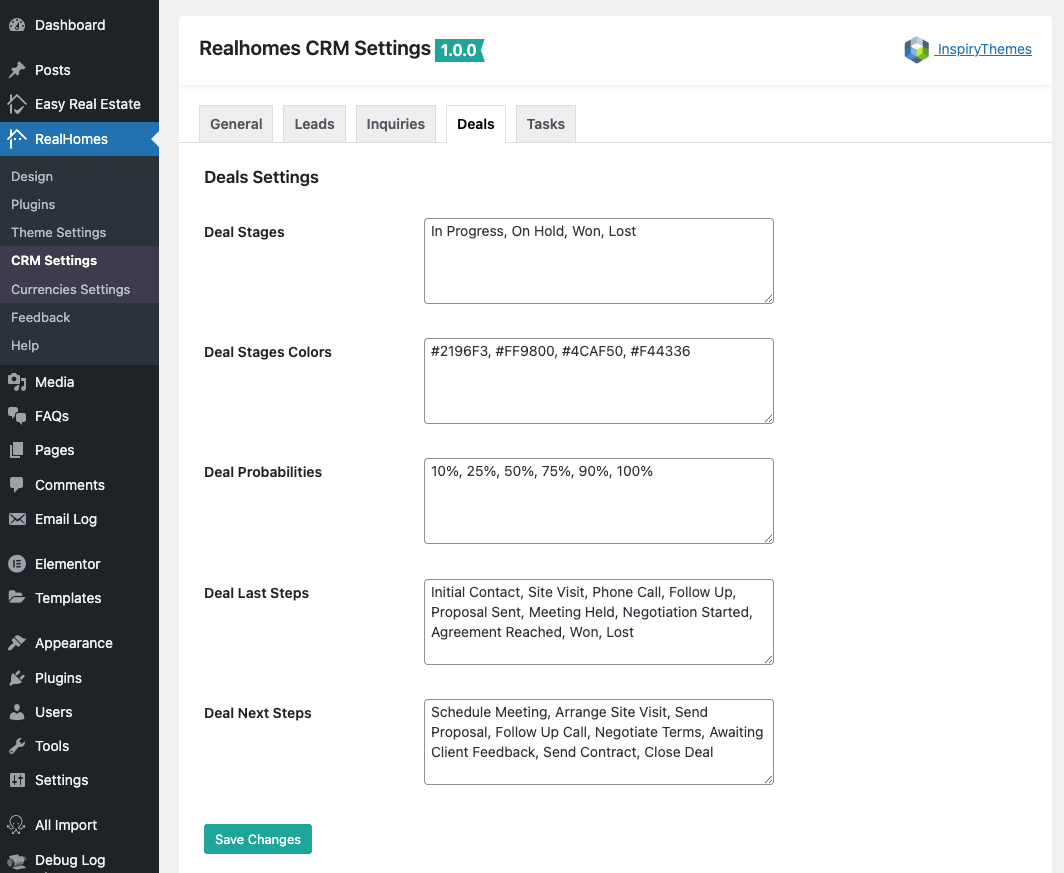Focus the Deal Stages Colors field
Viewport: 1064px width, 873px height.
598,381
